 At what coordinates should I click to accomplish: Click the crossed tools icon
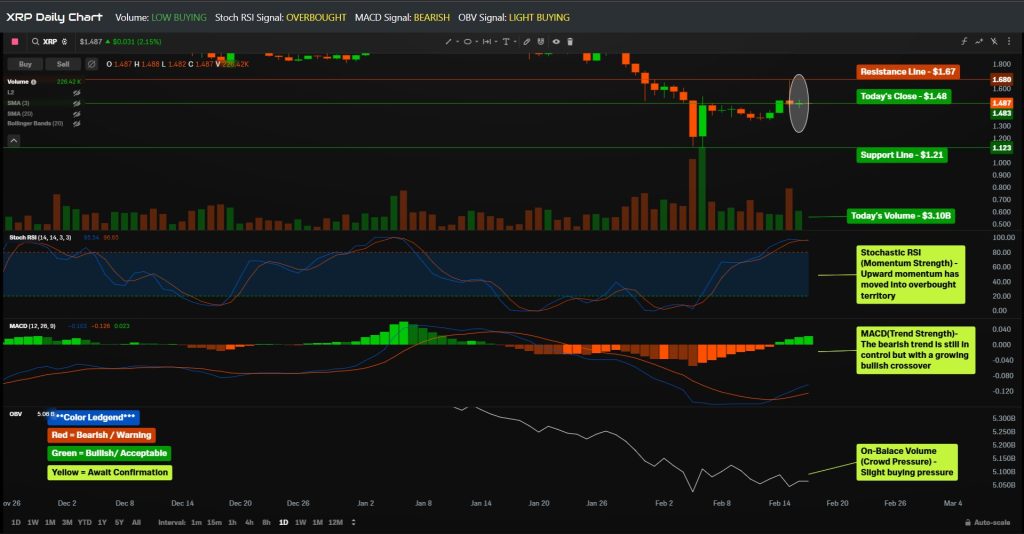(x=994, y=41)
